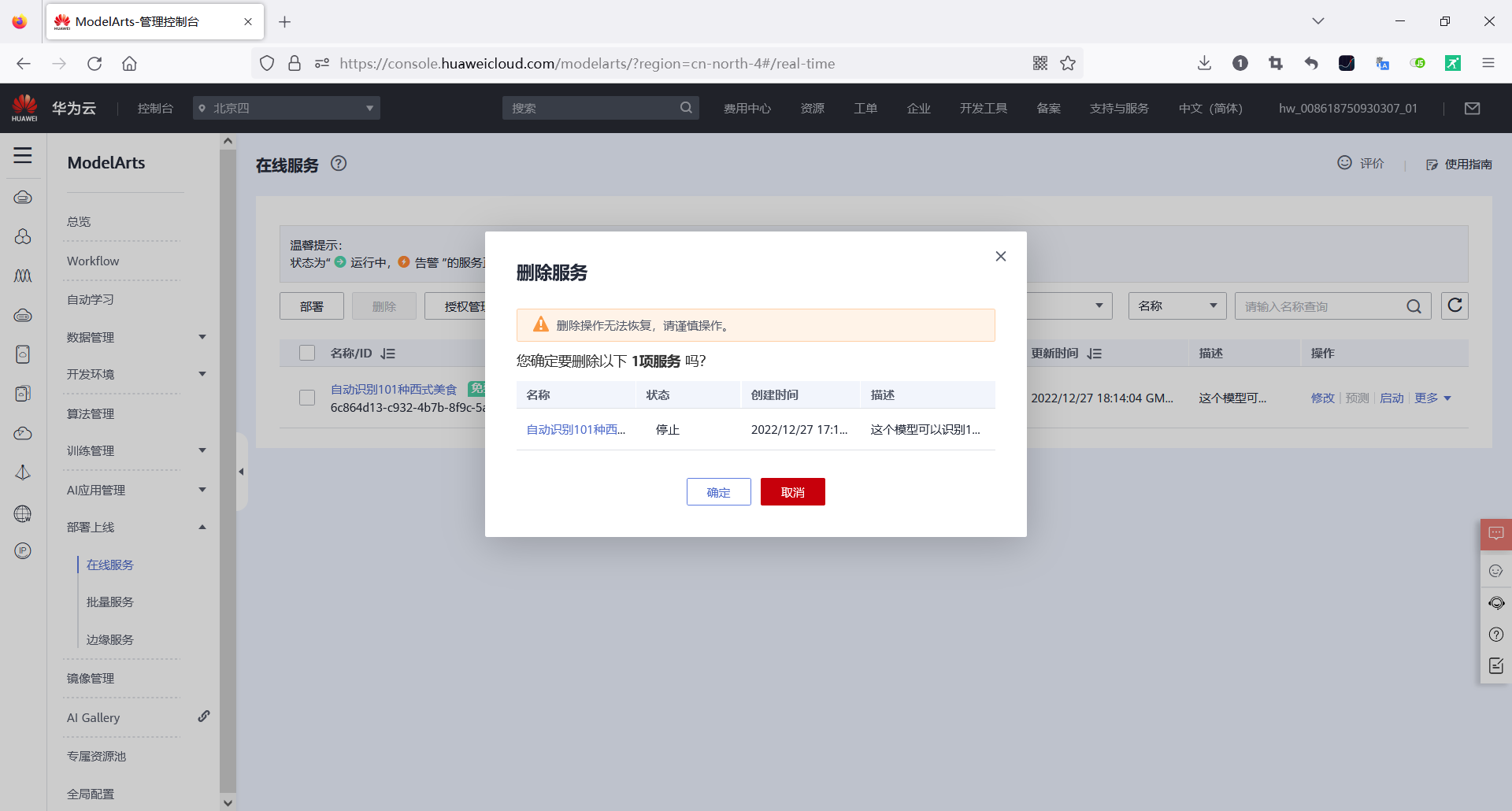Click the 部署 deploy button
The height and width of the screenshot is (811, 1512).
(x=312, y=306)
